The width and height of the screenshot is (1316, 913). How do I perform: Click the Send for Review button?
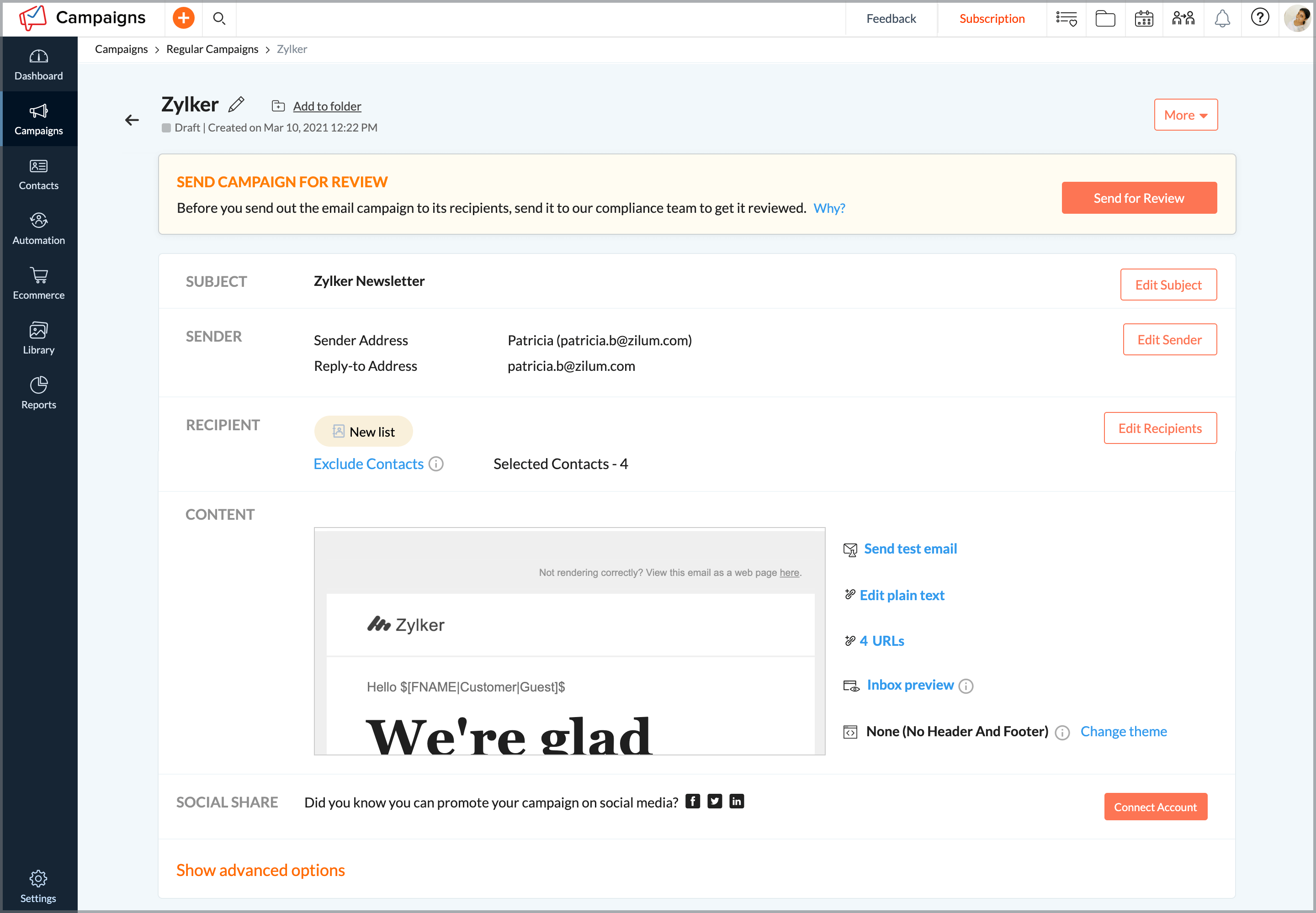(1139, 197)
